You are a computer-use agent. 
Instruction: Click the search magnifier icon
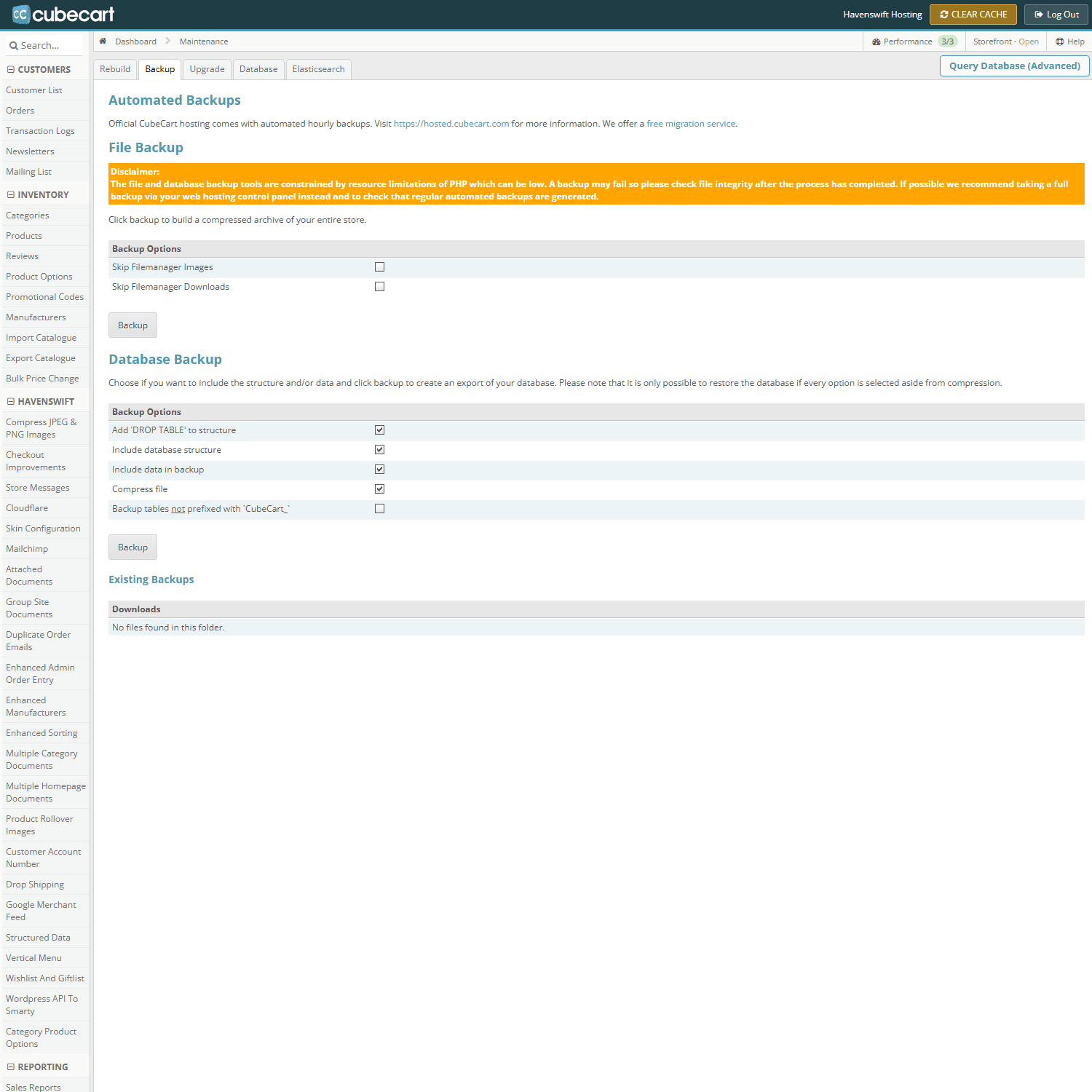click(13, 46)
